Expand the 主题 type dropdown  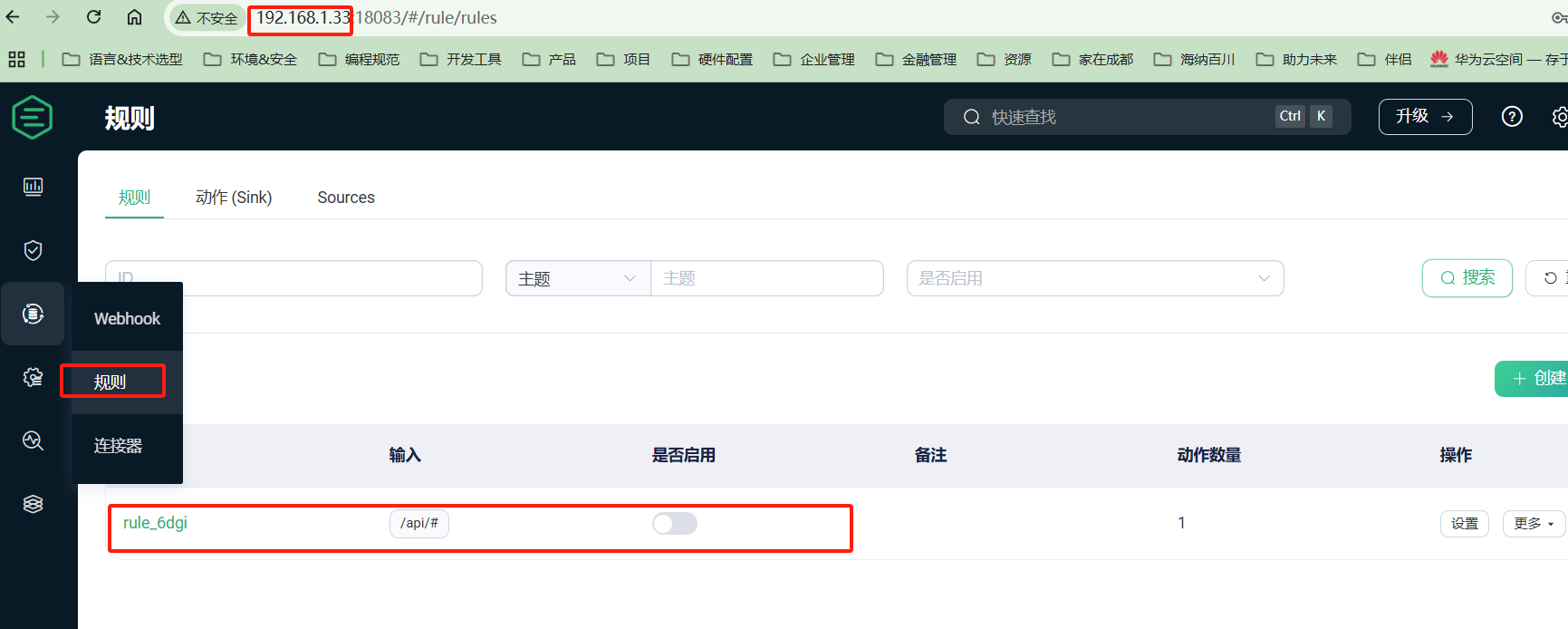click(577, 278)
